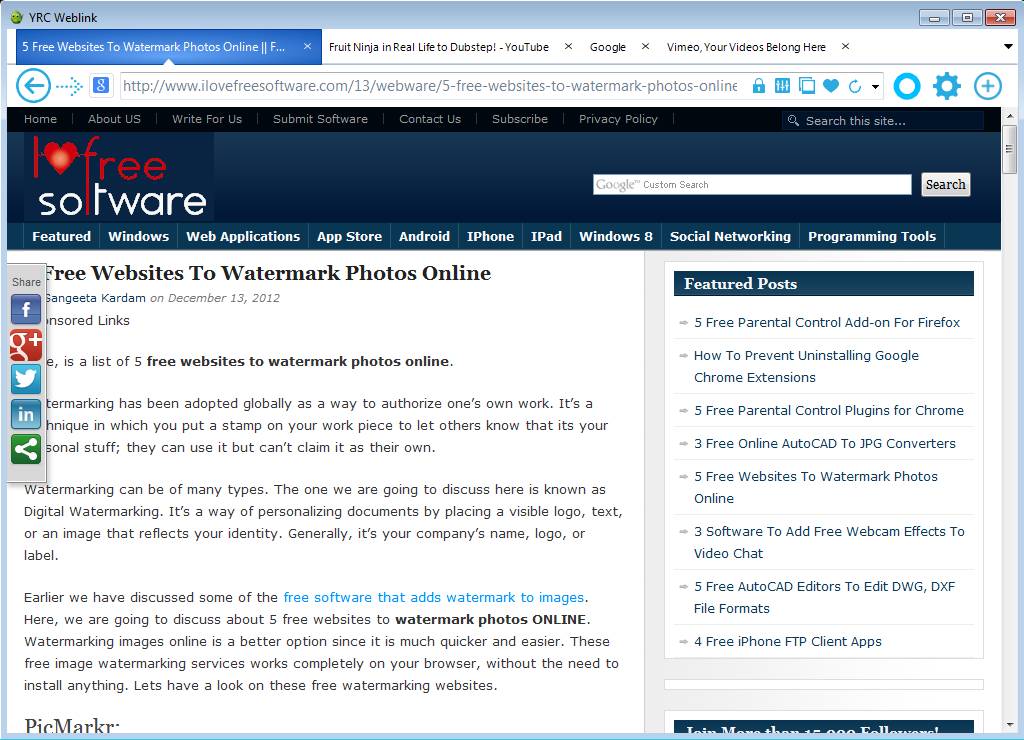
Task: Open the Web Applications category
Action: (x=243, y=236)
